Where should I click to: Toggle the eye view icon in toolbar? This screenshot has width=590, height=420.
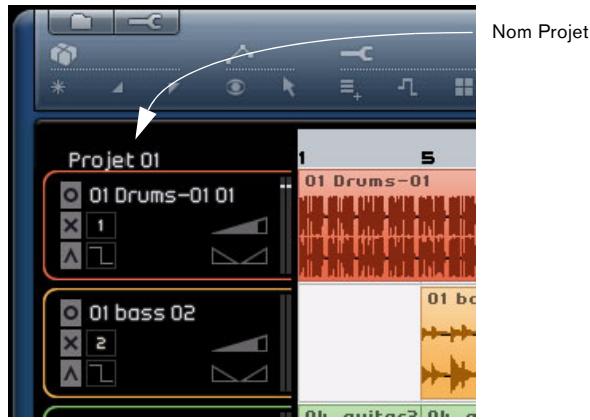(236, 87)
